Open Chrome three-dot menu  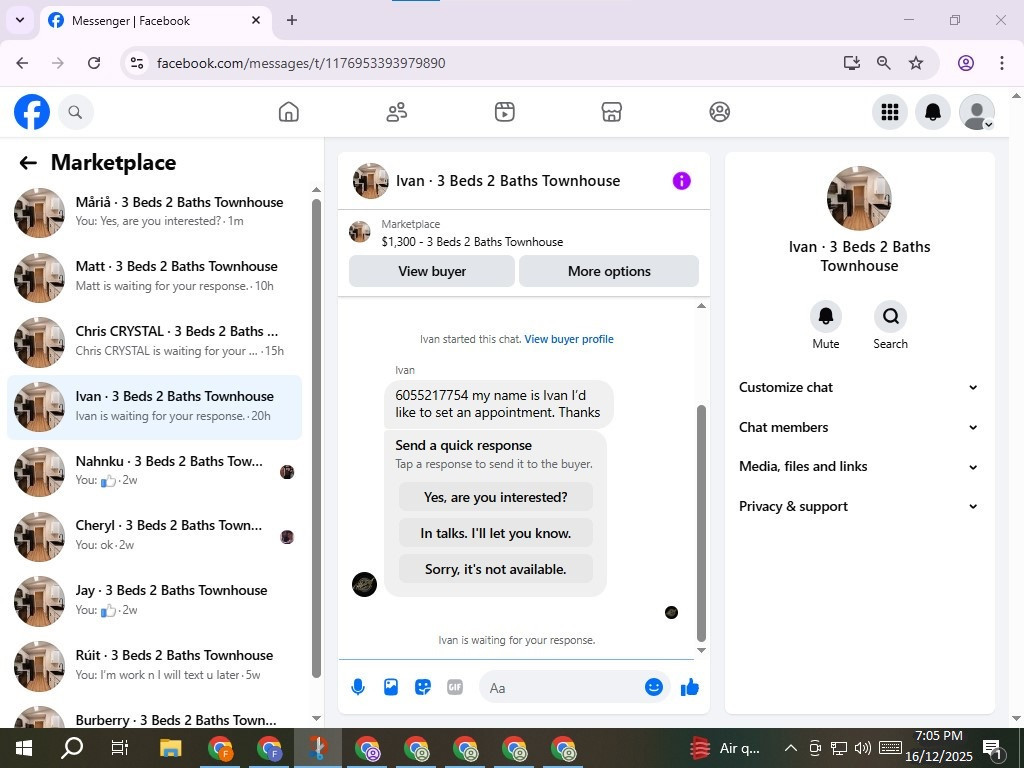[x=1001, y=63]
